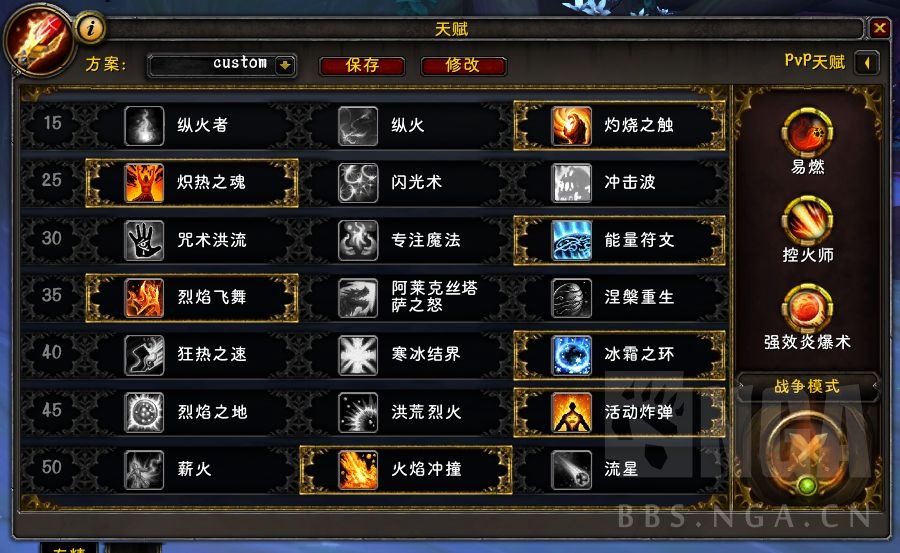Viewport: 900px width, 553px height.
Task: Click the 控火师 PvP talent icon
Action: pos(807,221)
